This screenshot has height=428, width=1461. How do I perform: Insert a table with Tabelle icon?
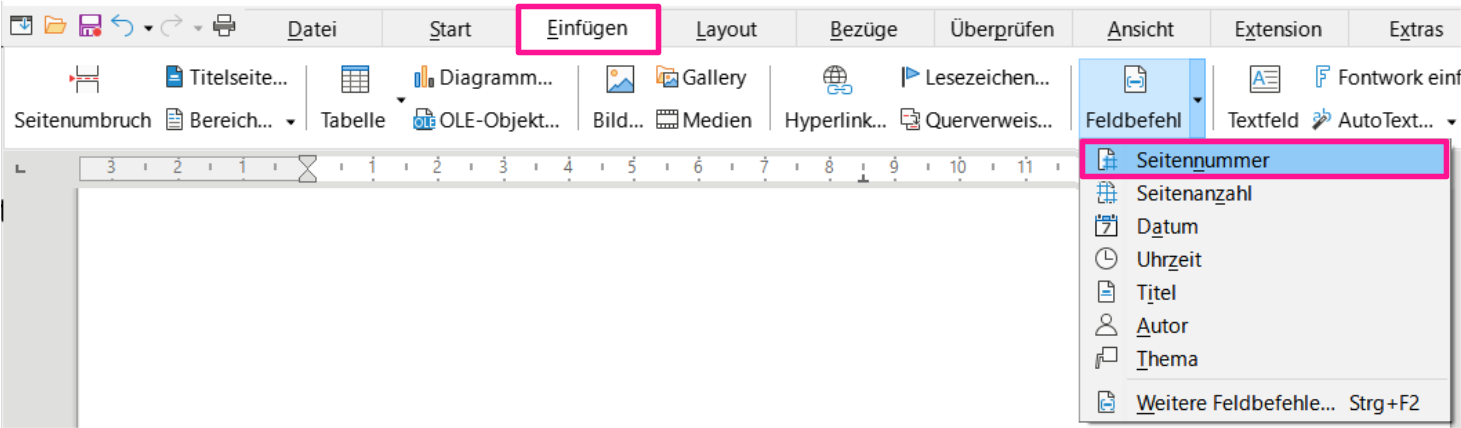354,79
